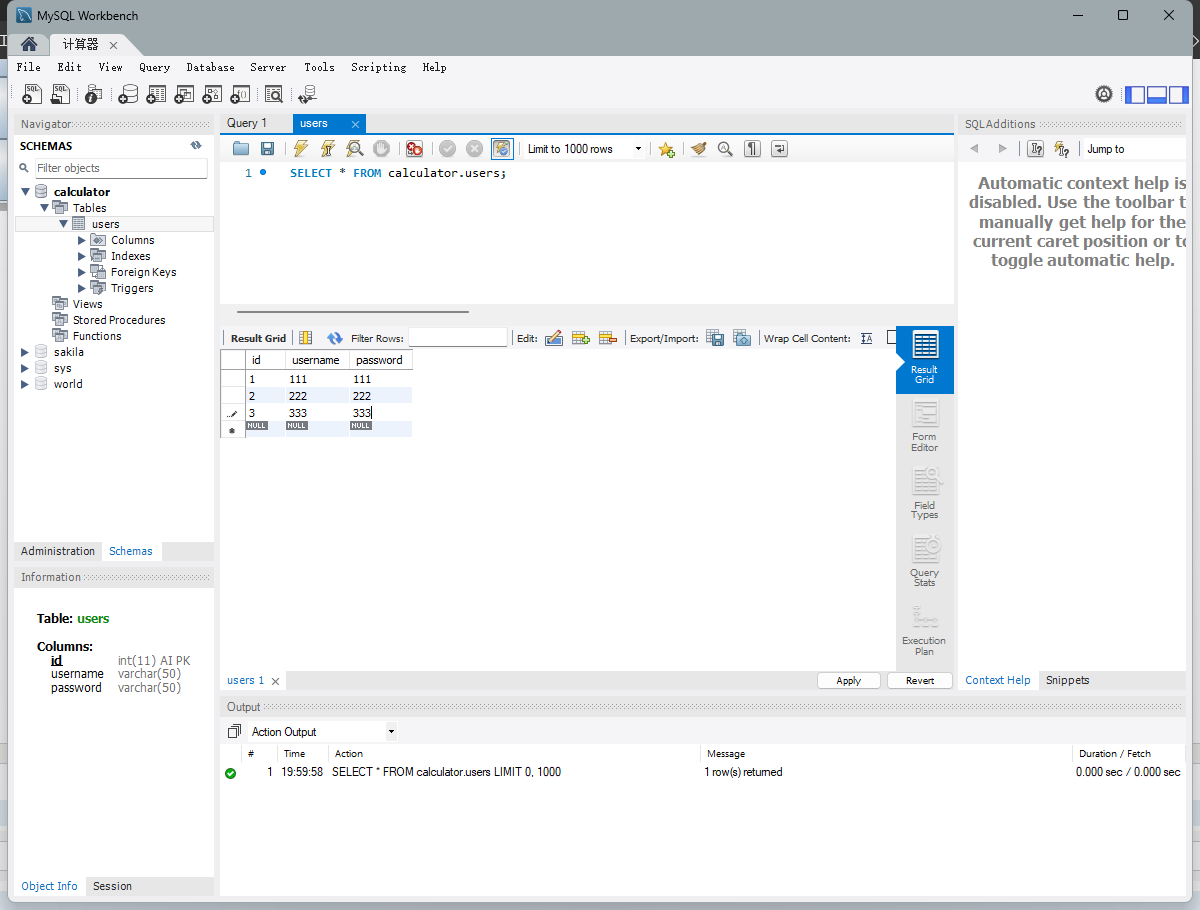1200x910 pixels.
Task: Refresh the schemas list icon
Action: pos(196,146)
